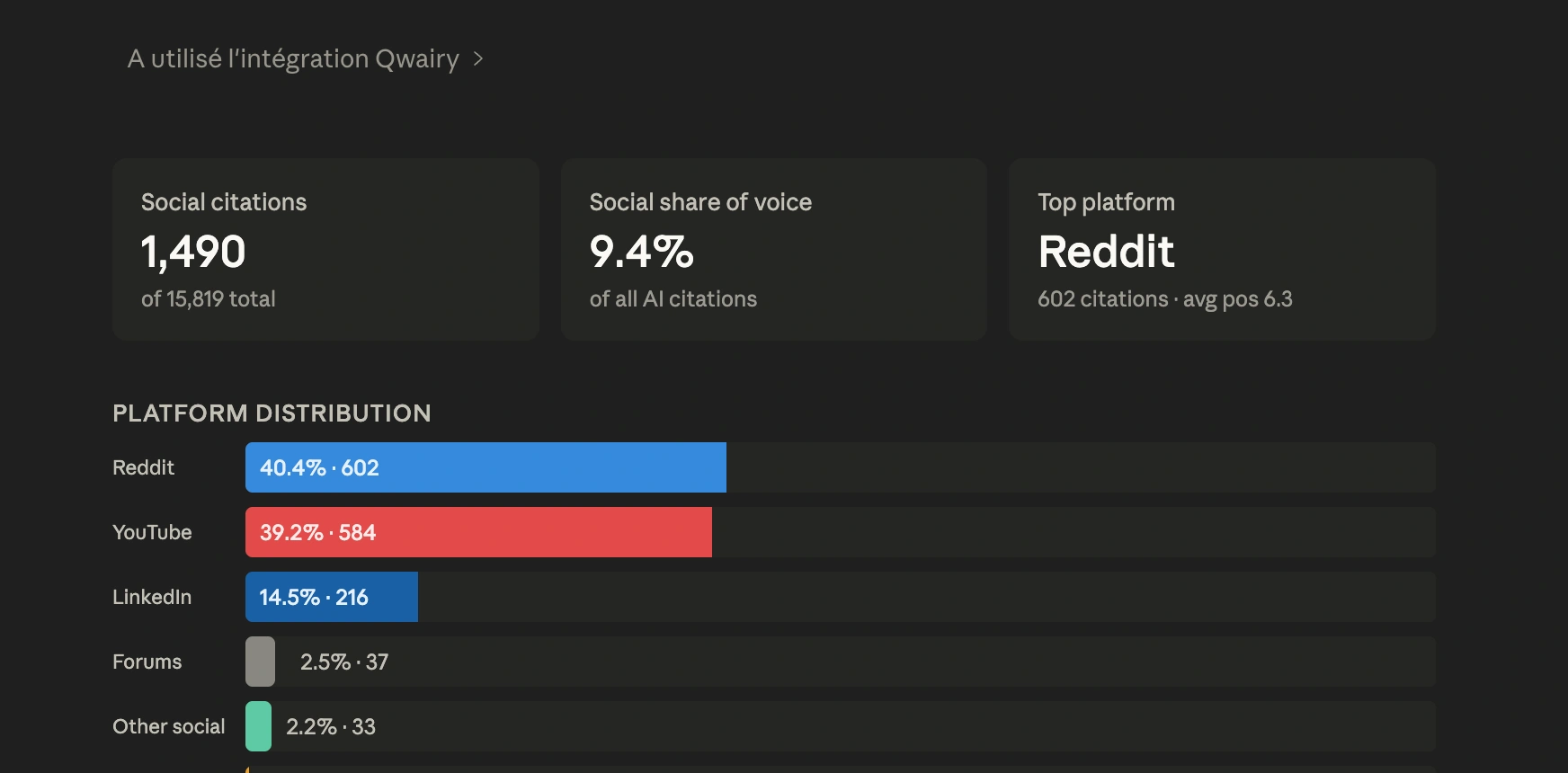Select the LinkedIn row label
This screenshot has width=1568, height=773.
(152, 597)
